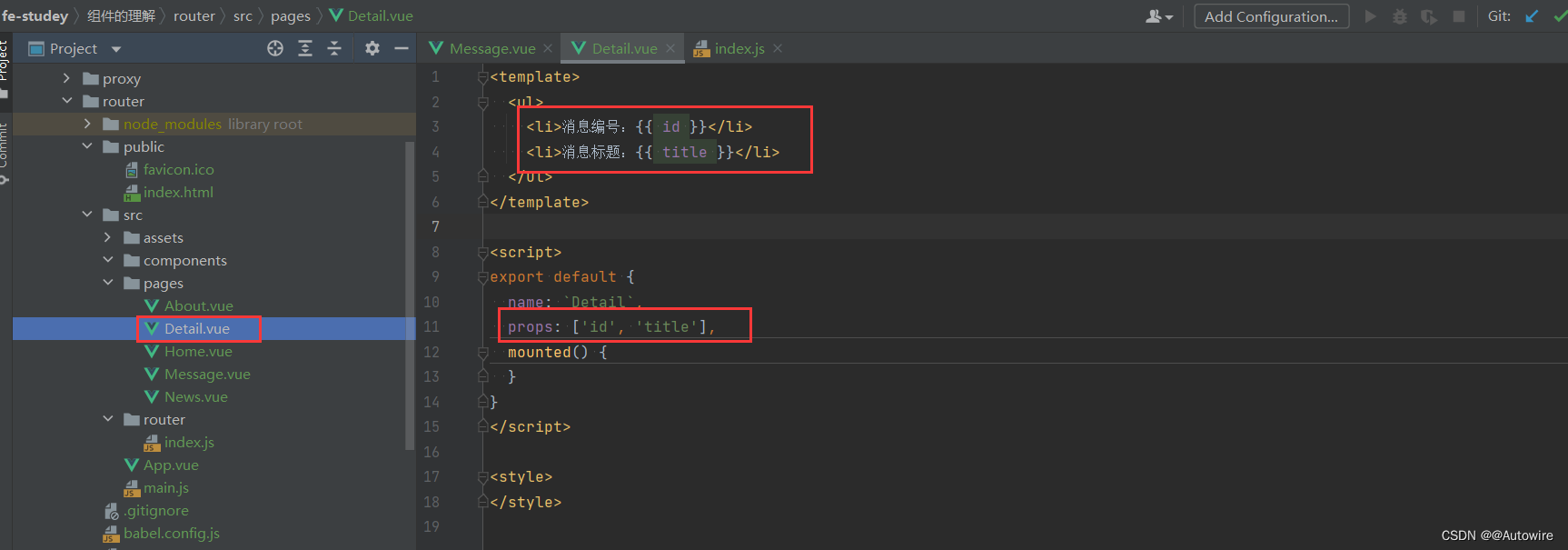1568x550 pixels.
Task: Click the Debug bug icon
Action: pyautogui.click(x=1400, y=16)
